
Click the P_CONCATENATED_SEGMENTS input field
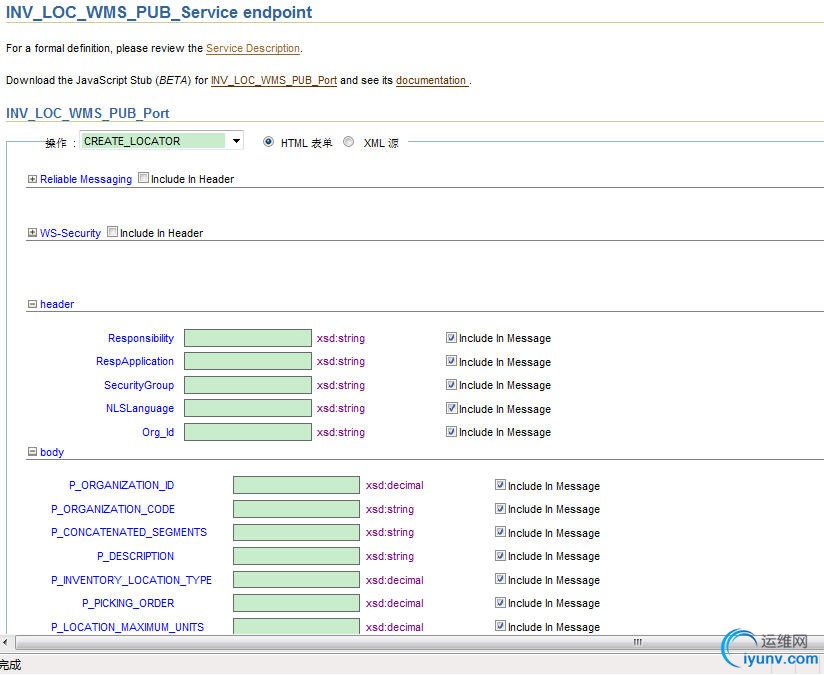pos(296,533)
